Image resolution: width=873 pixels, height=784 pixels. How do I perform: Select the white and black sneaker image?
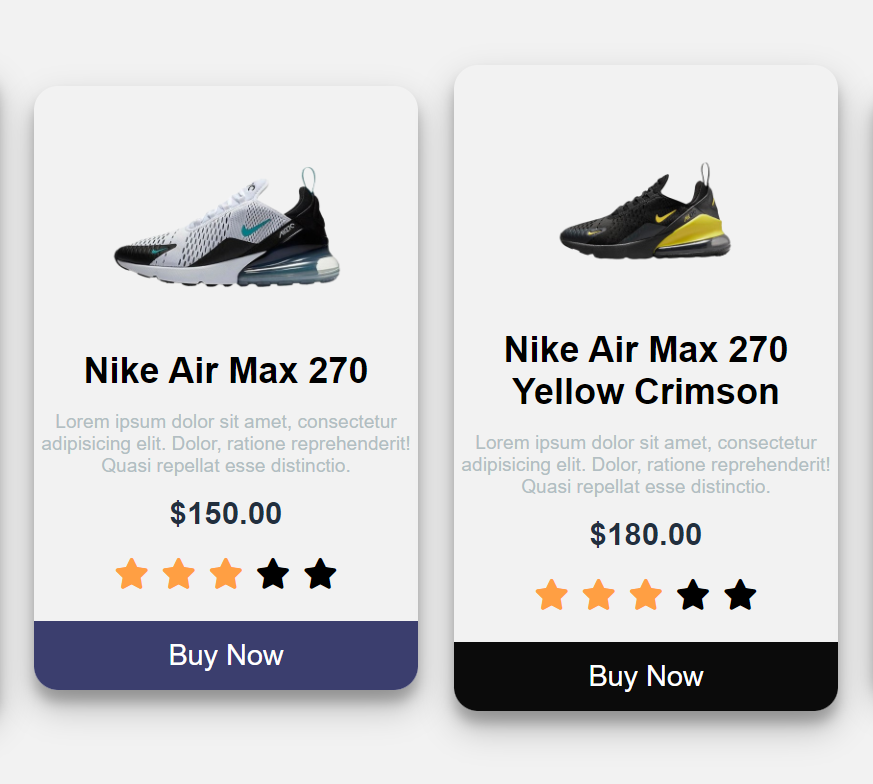pyautogui.click(x=227, y=227)
